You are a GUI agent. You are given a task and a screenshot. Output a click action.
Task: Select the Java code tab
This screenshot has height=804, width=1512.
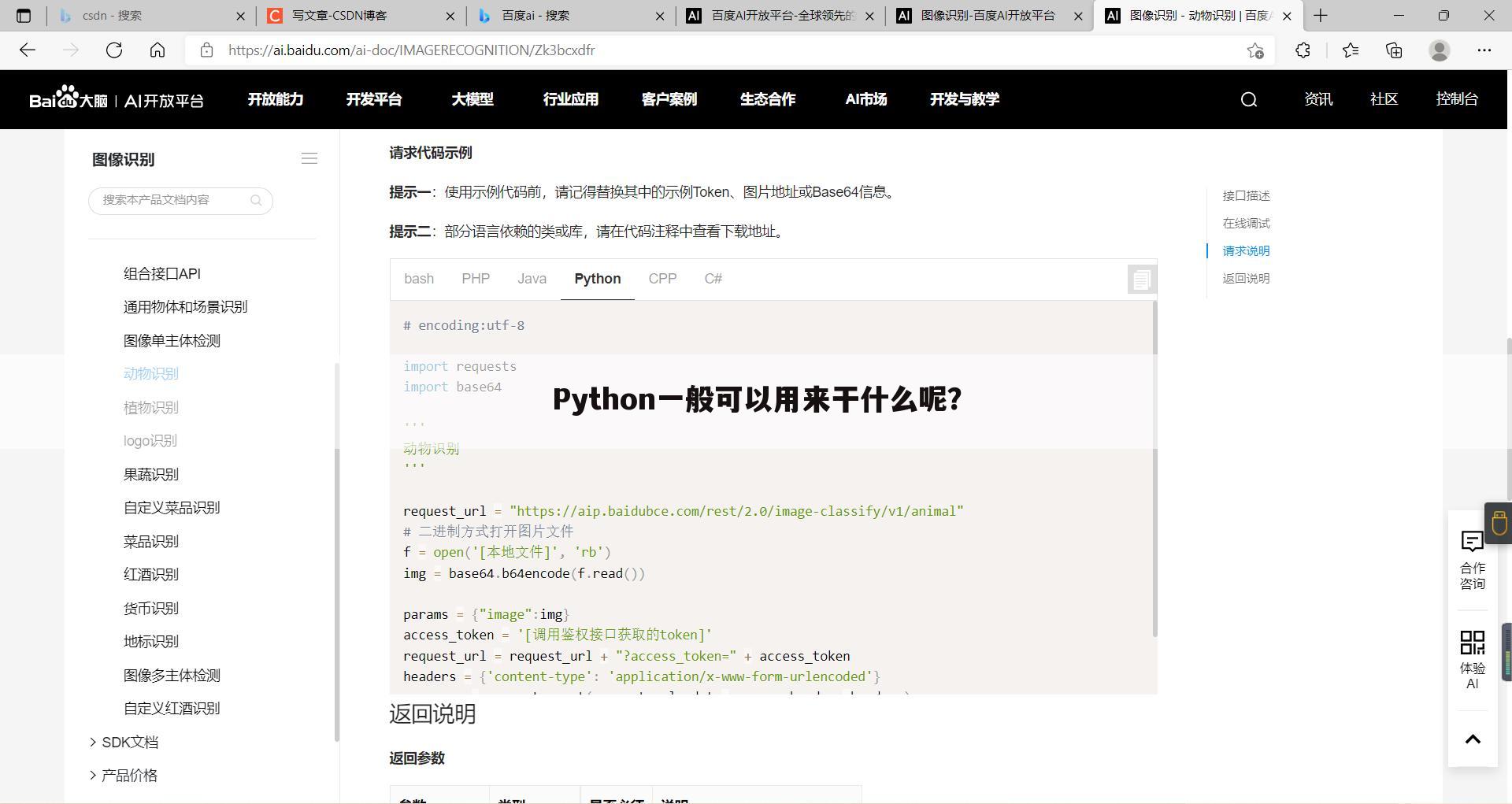pos(532,279)
